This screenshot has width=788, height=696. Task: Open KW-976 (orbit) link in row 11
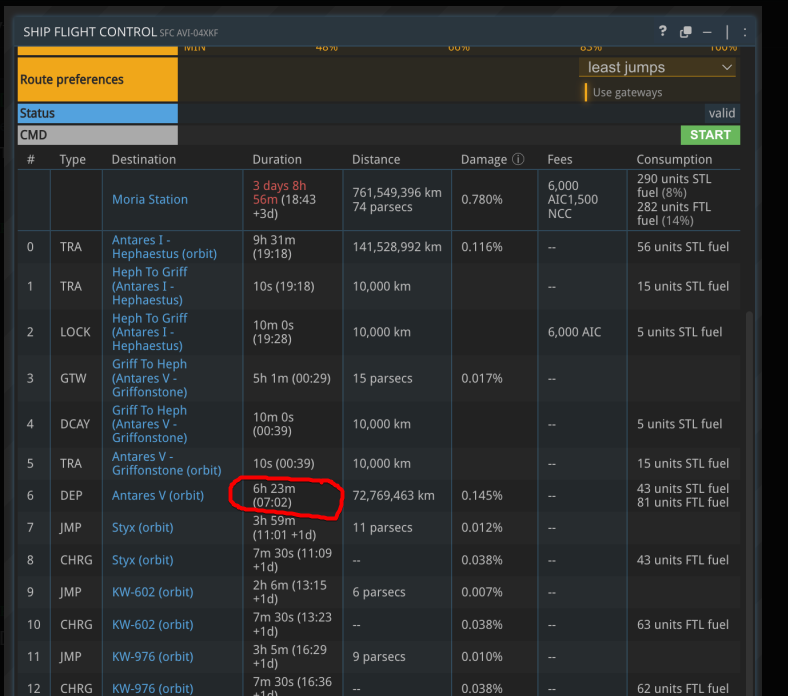(152, 656)
